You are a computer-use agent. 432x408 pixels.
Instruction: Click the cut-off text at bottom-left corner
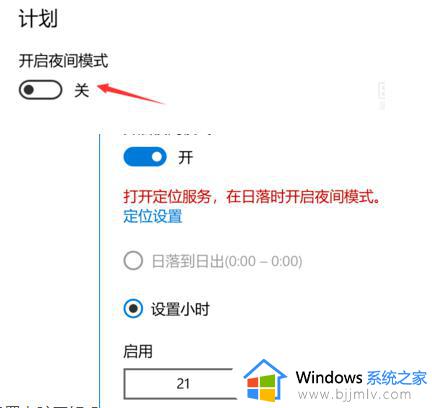pos(49,406)
